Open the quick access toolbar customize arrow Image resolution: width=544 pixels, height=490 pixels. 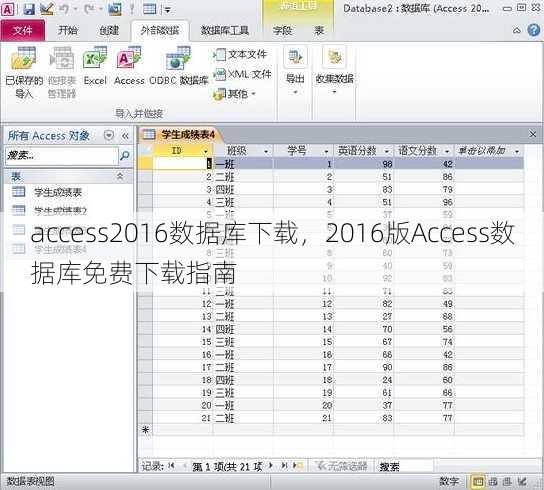[x=167, y=10]
